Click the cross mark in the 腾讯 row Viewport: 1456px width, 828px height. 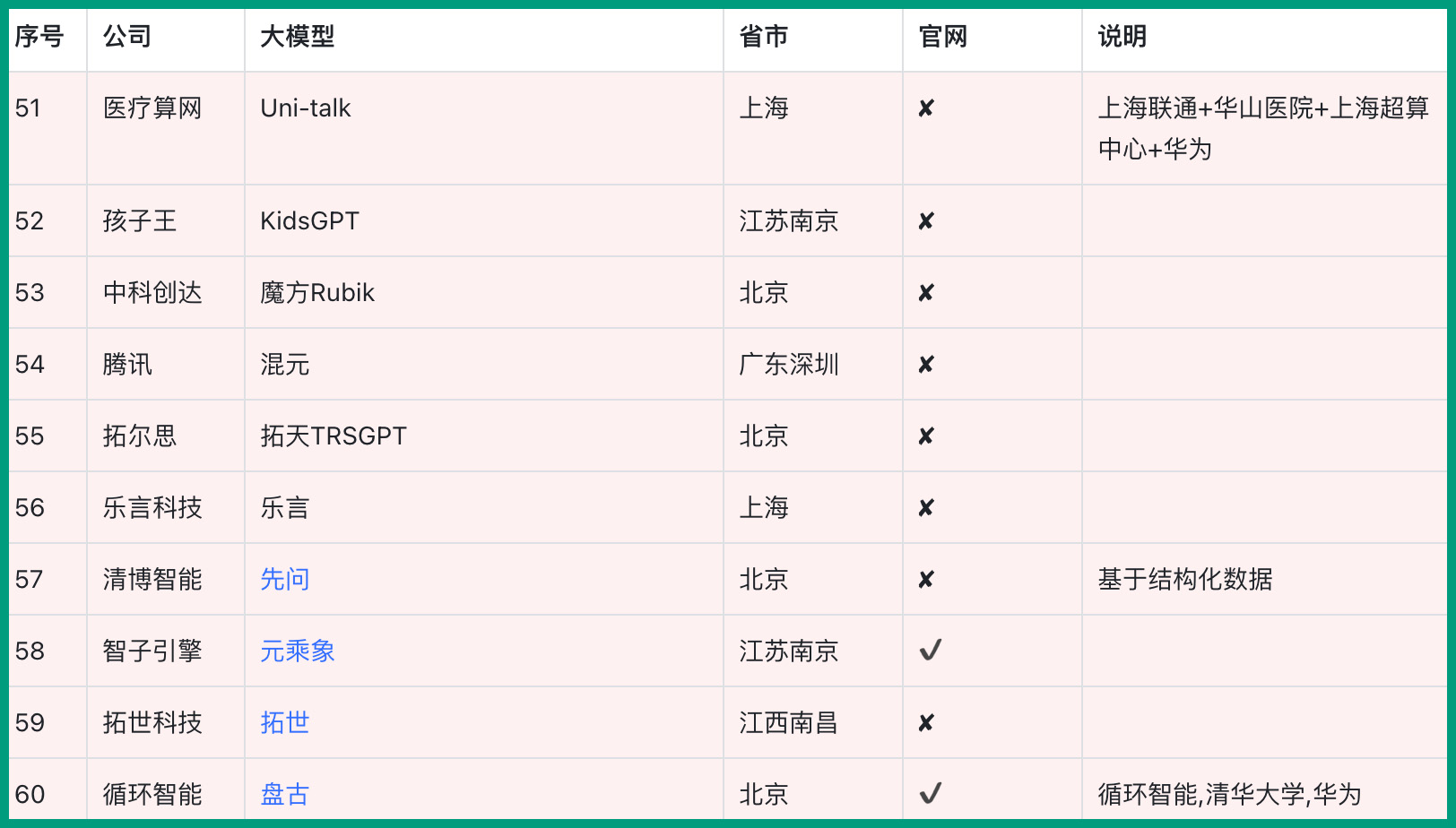926,365
